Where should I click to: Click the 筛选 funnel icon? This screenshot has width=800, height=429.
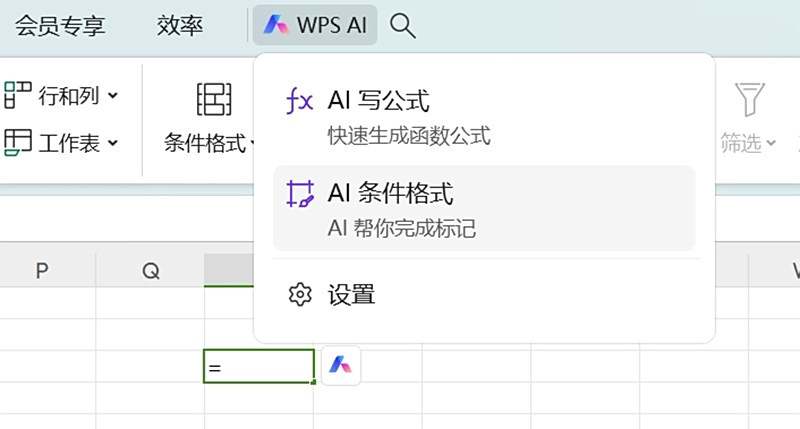pos(749,99)
